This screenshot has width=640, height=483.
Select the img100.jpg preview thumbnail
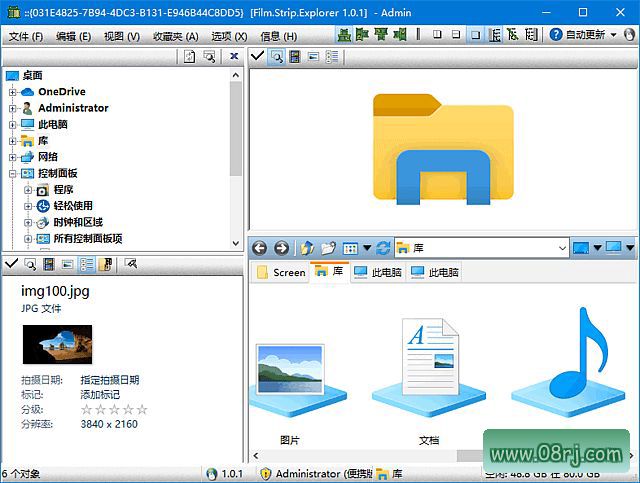[x=57, y=344]
